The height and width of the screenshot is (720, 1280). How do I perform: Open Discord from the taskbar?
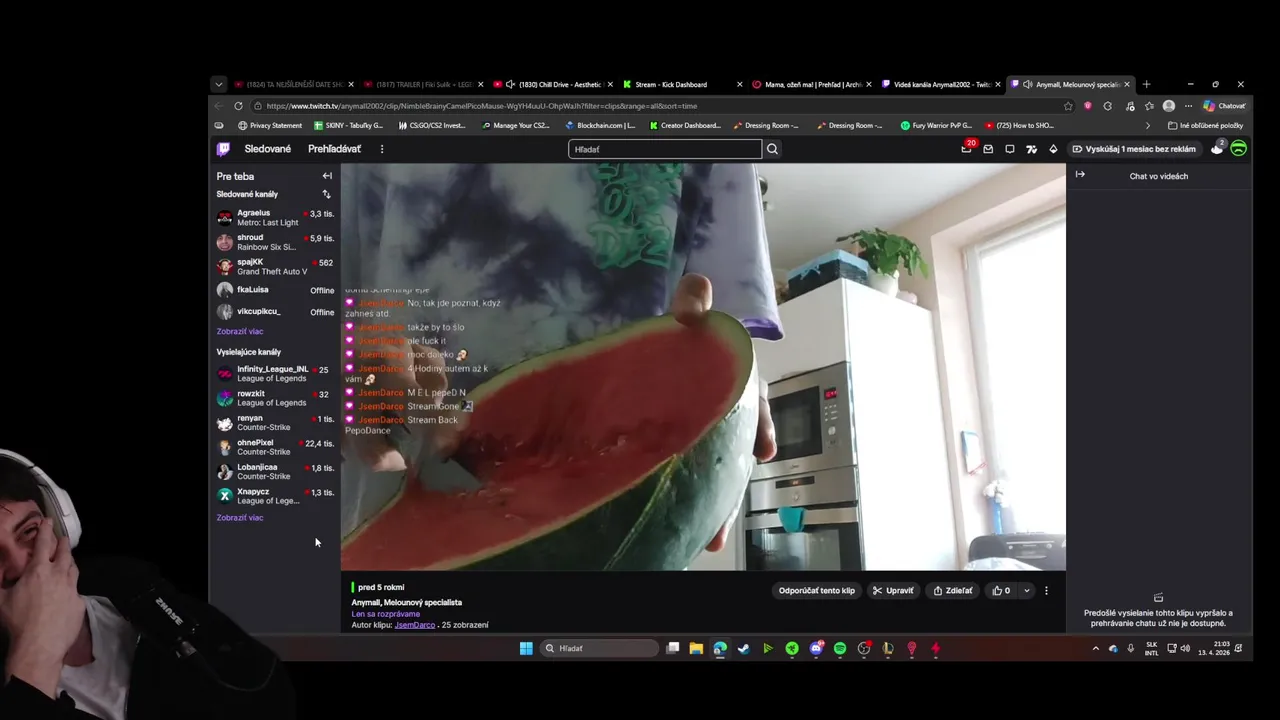click(816, 648)
